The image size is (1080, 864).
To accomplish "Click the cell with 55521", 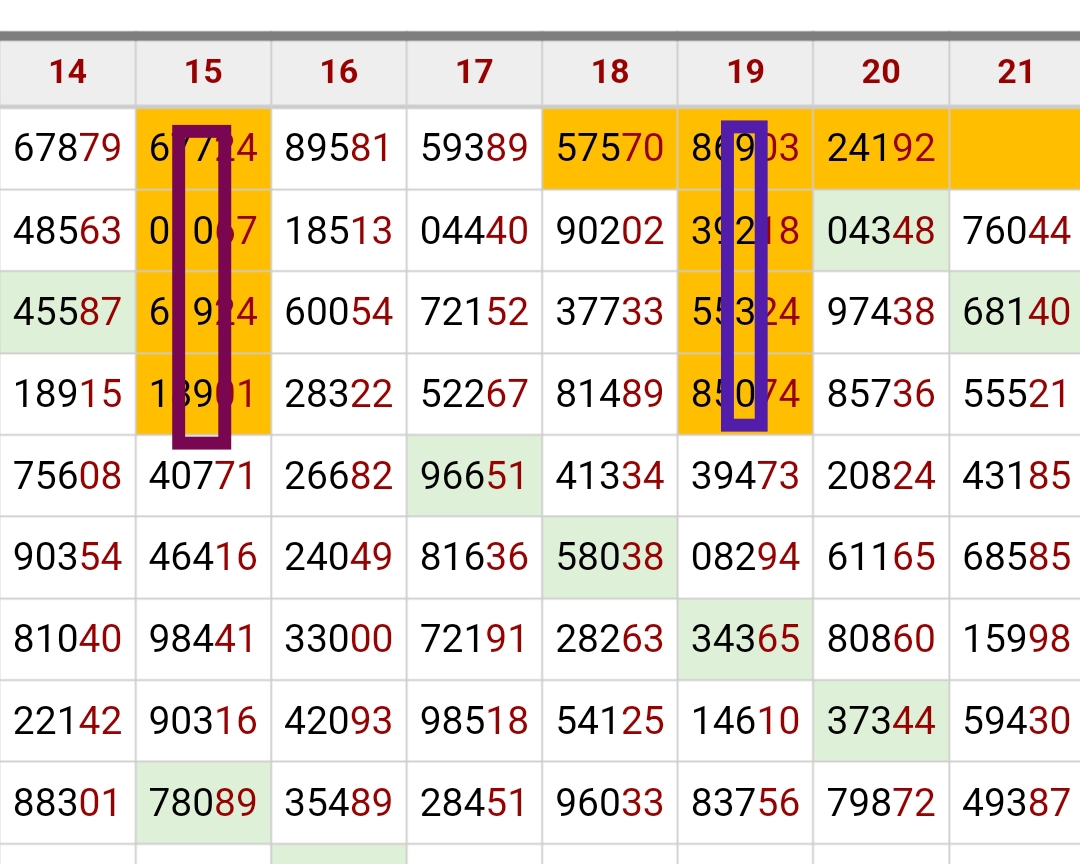I will (x=1015, y=394).
